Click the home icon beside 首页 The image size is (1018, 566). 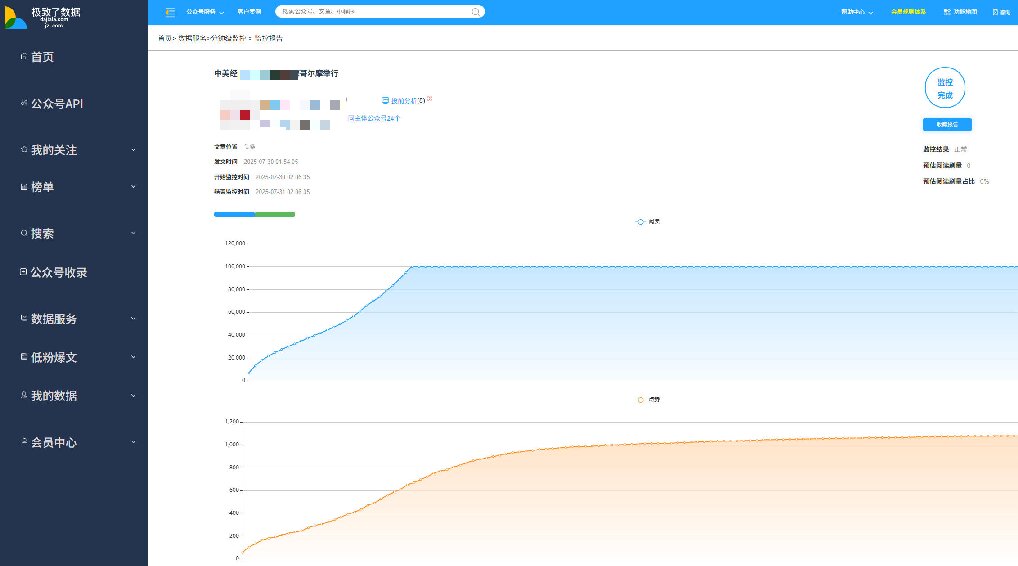pyautogui.click(x=24, y=57)
